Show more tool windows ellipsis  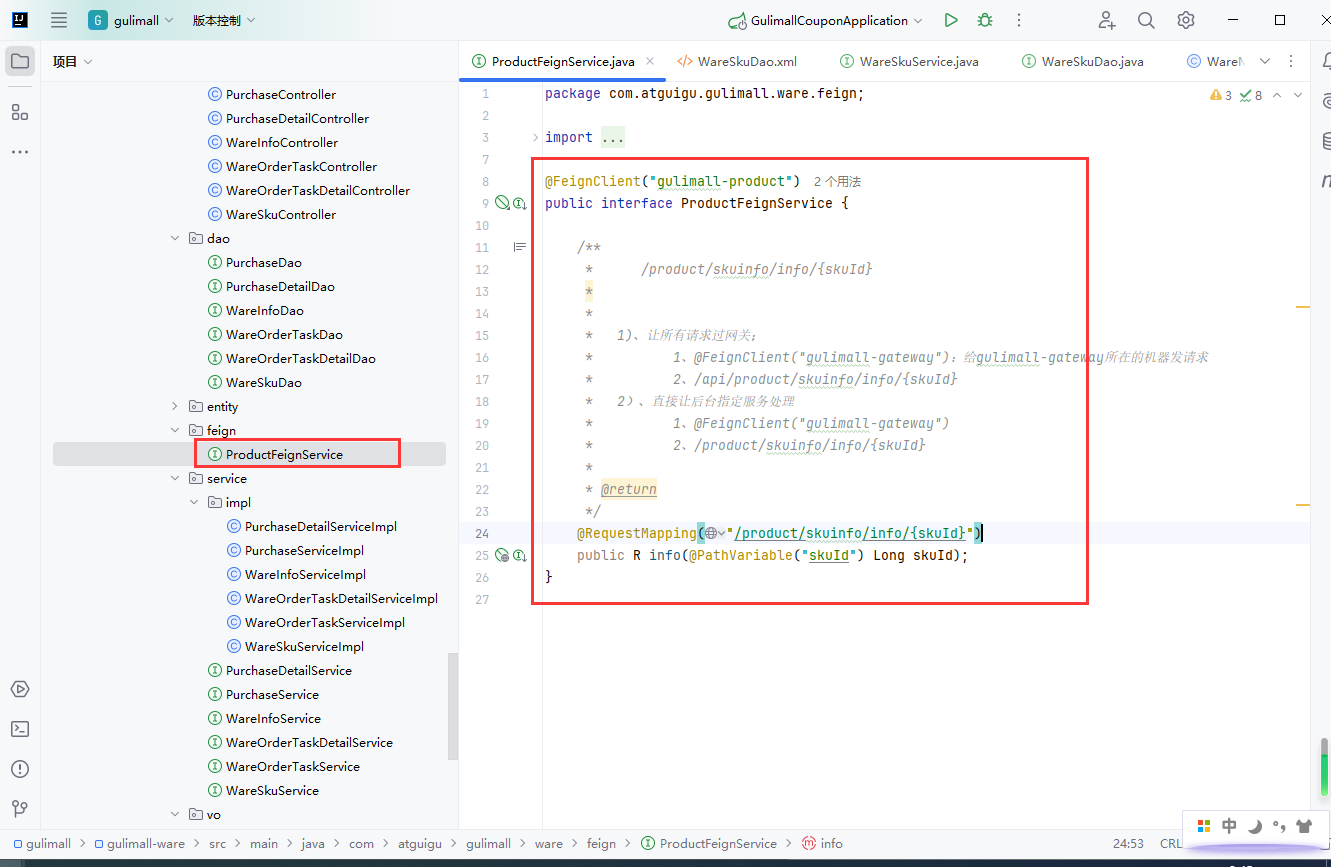(20, 152)
